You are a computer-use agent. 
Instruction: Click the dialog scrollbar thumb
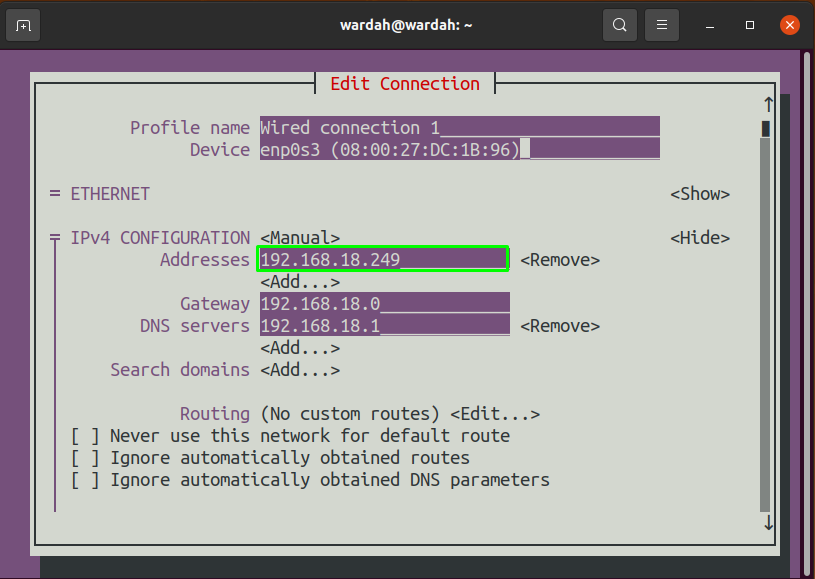[x=766, y=128]
